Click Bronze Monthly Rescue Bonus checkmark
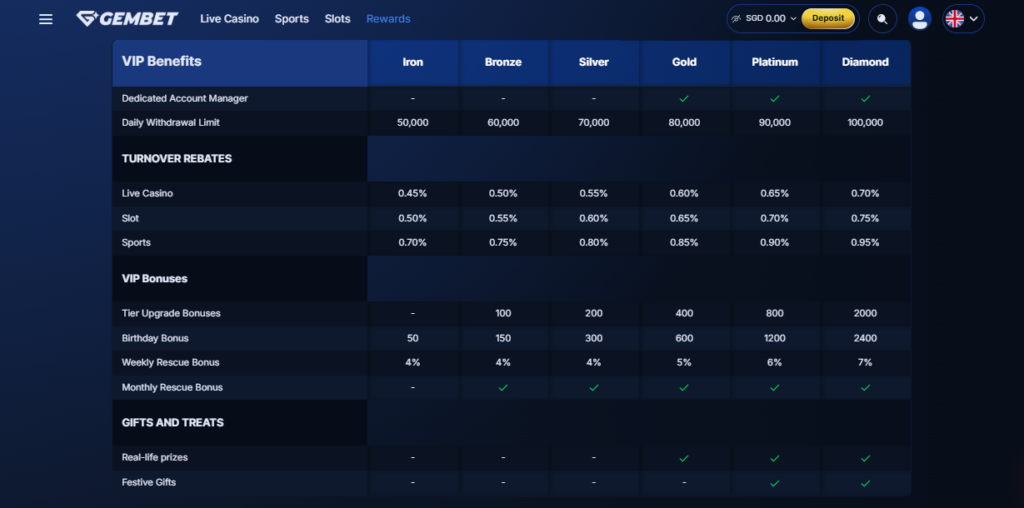1024x508 pixels. [x=503, y=387]
